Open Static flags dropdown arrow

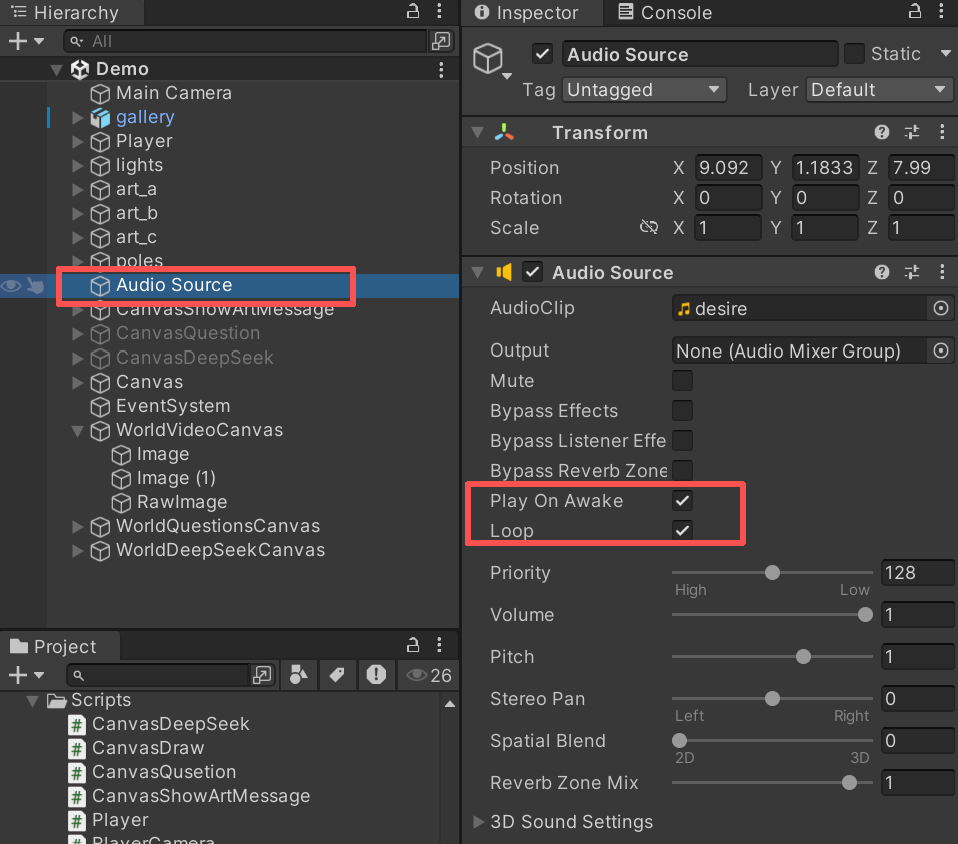[x=945, y=54]
